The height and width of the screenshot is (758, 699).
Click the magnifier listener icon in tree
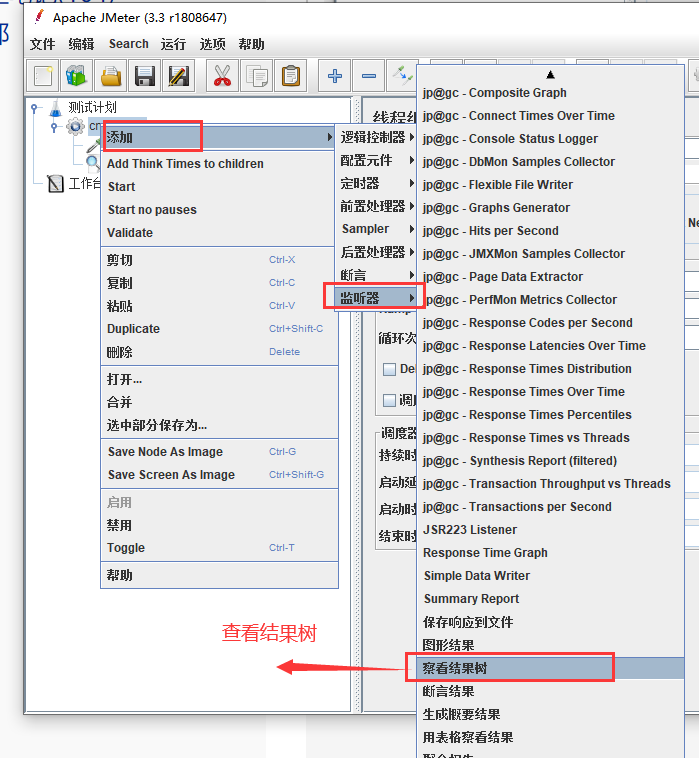(x=93, y=162)
